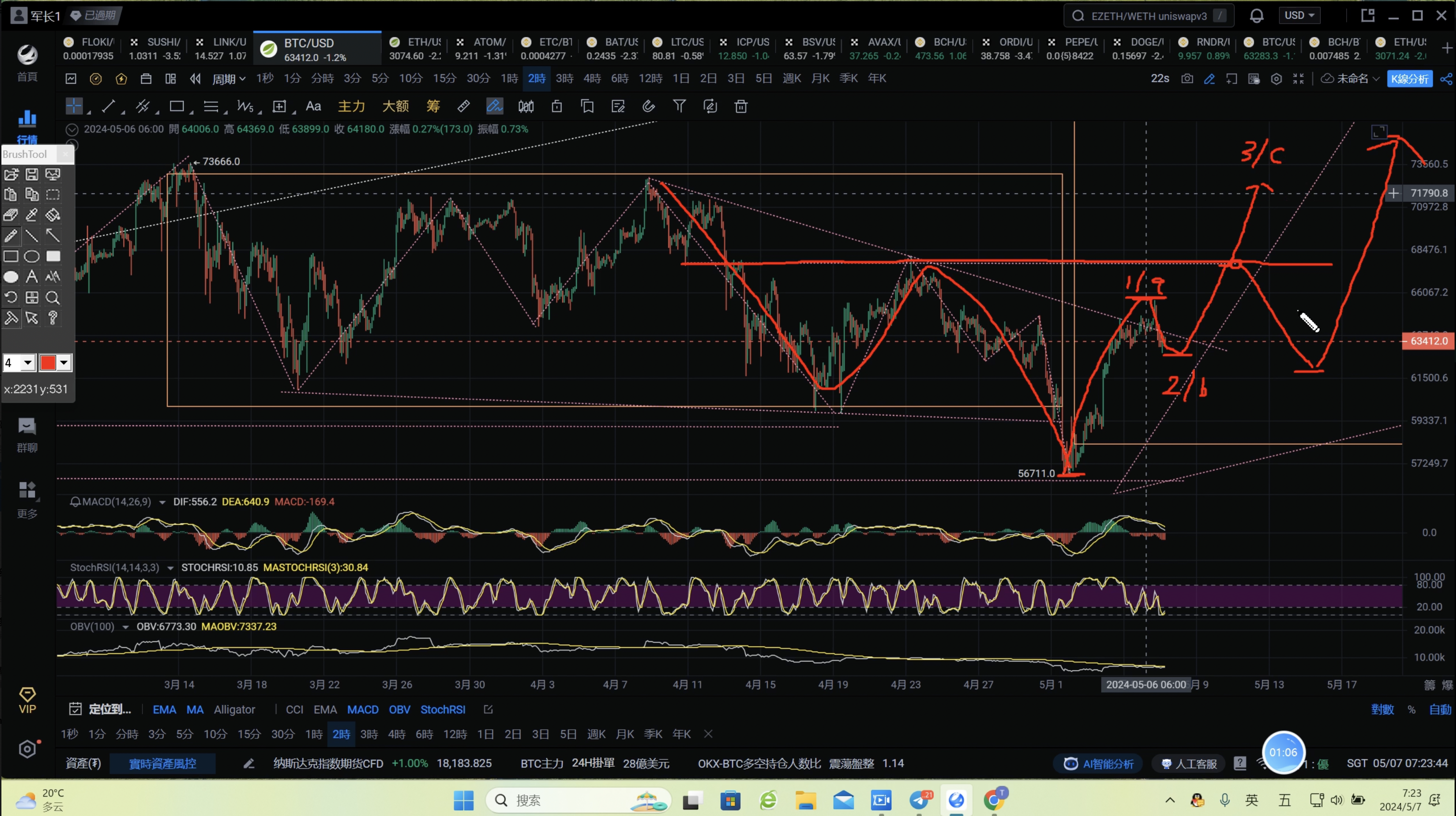Toggle the MA overlay indicator

[195, 709]
